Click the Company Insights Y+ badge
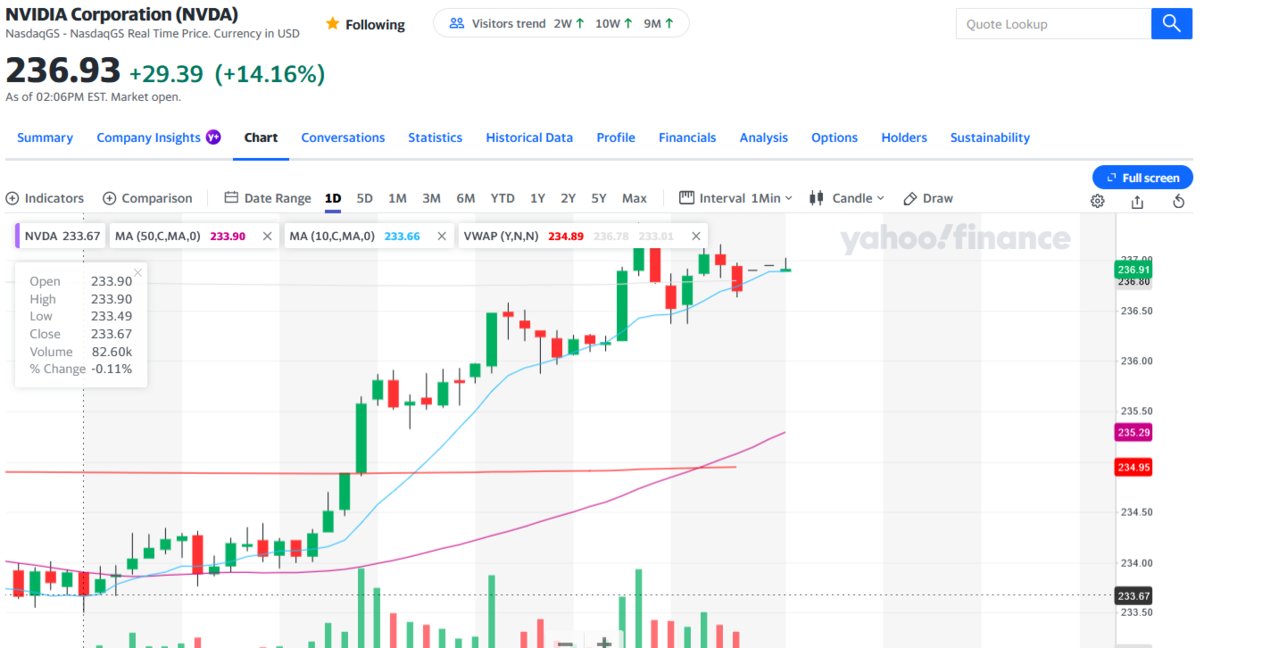The height and width of the screenshot is (648, 1279). point(213,137)
